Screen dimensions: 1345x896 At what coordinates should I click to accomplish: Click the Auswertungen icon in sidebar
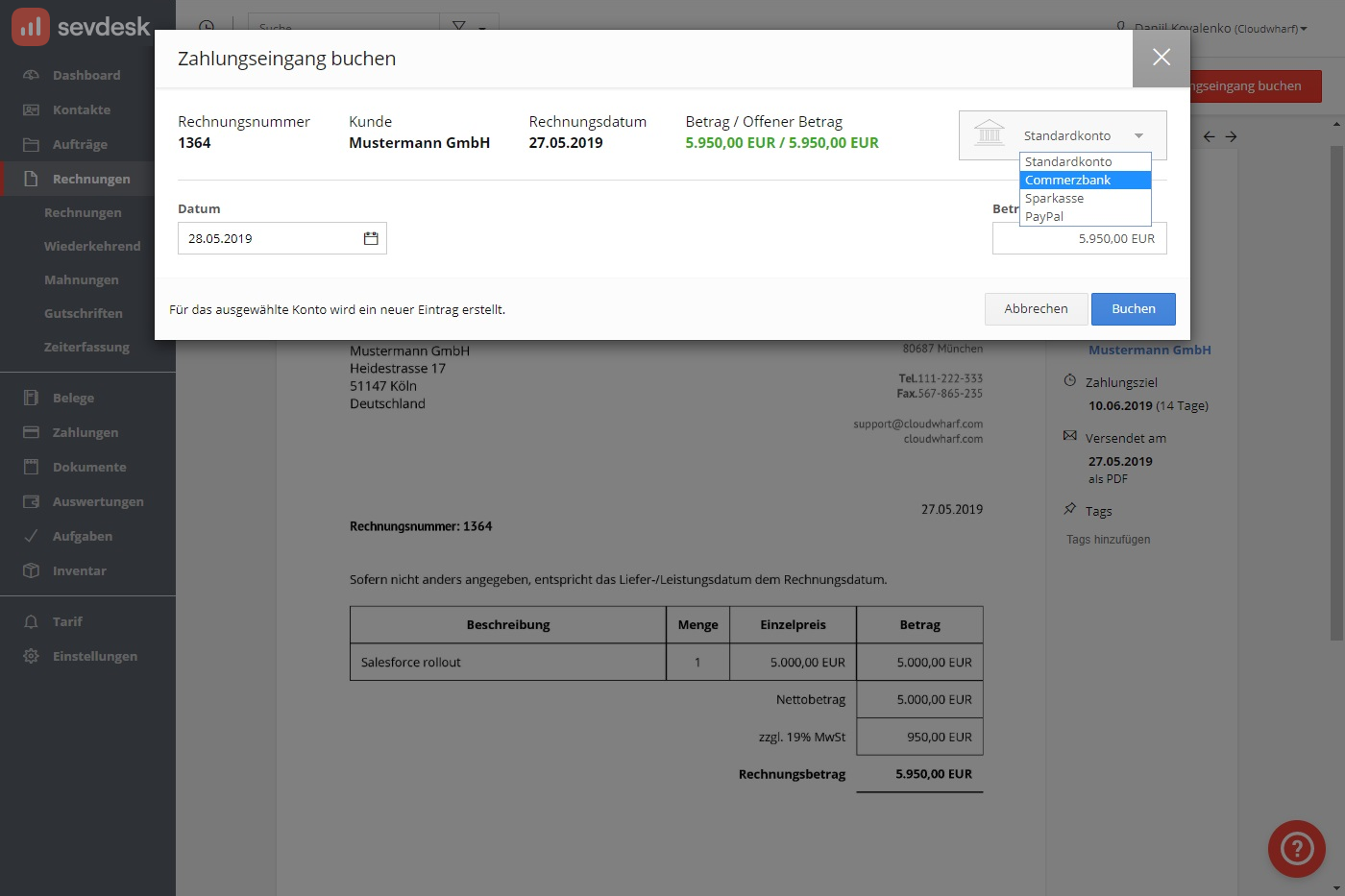click(x=31, y=501)
